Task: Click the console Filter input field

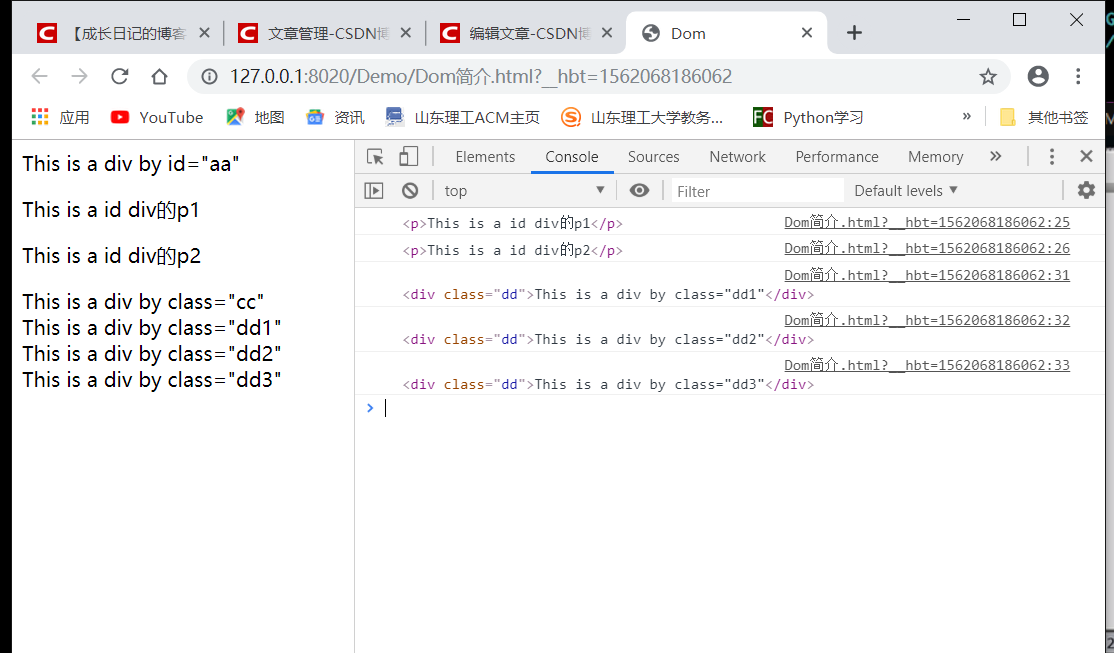Action: [755, 190]
